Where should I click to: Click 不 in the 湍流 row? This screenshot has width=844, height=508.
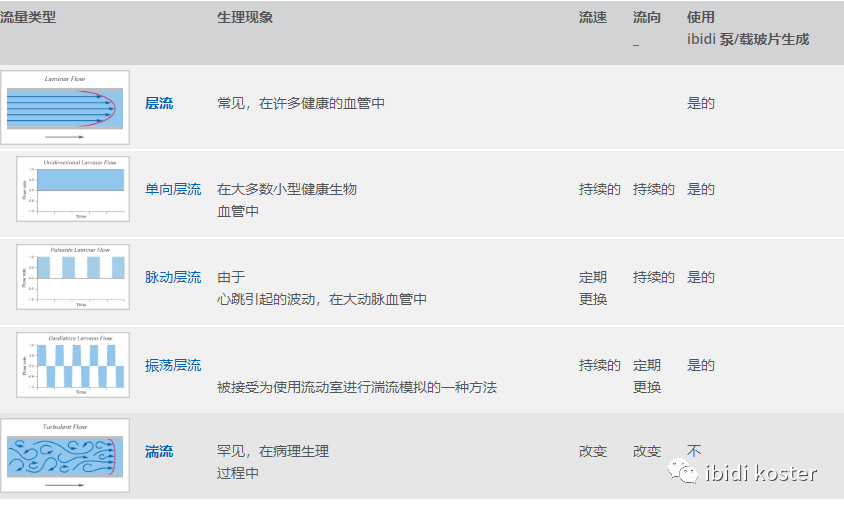coord(694,450)
